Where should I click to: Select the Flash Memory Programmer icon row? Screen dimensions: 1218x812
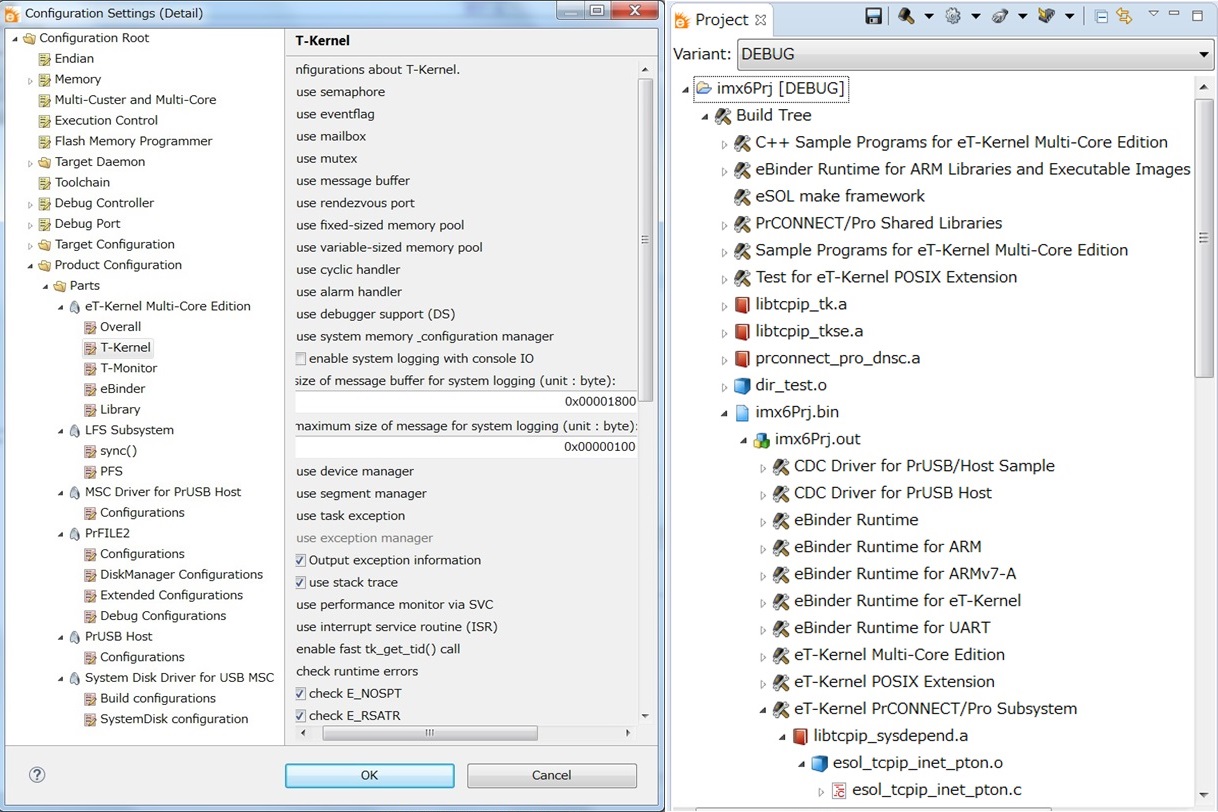click(45, 141)
